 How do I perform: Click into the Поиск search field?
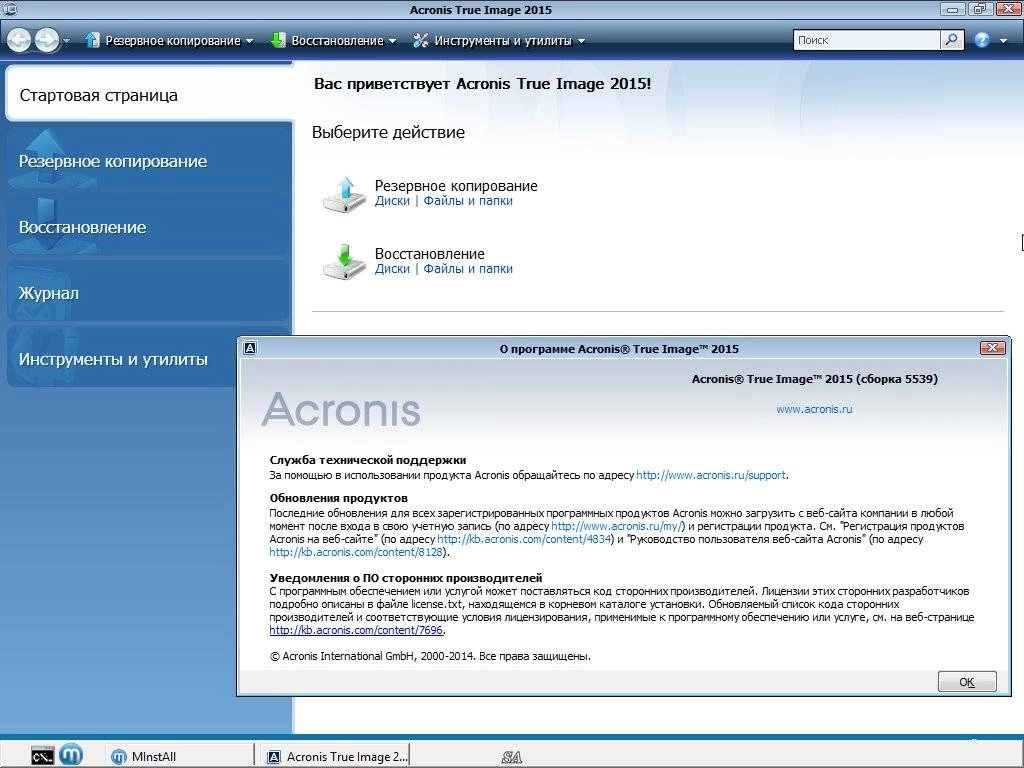[x=867, y=40]
